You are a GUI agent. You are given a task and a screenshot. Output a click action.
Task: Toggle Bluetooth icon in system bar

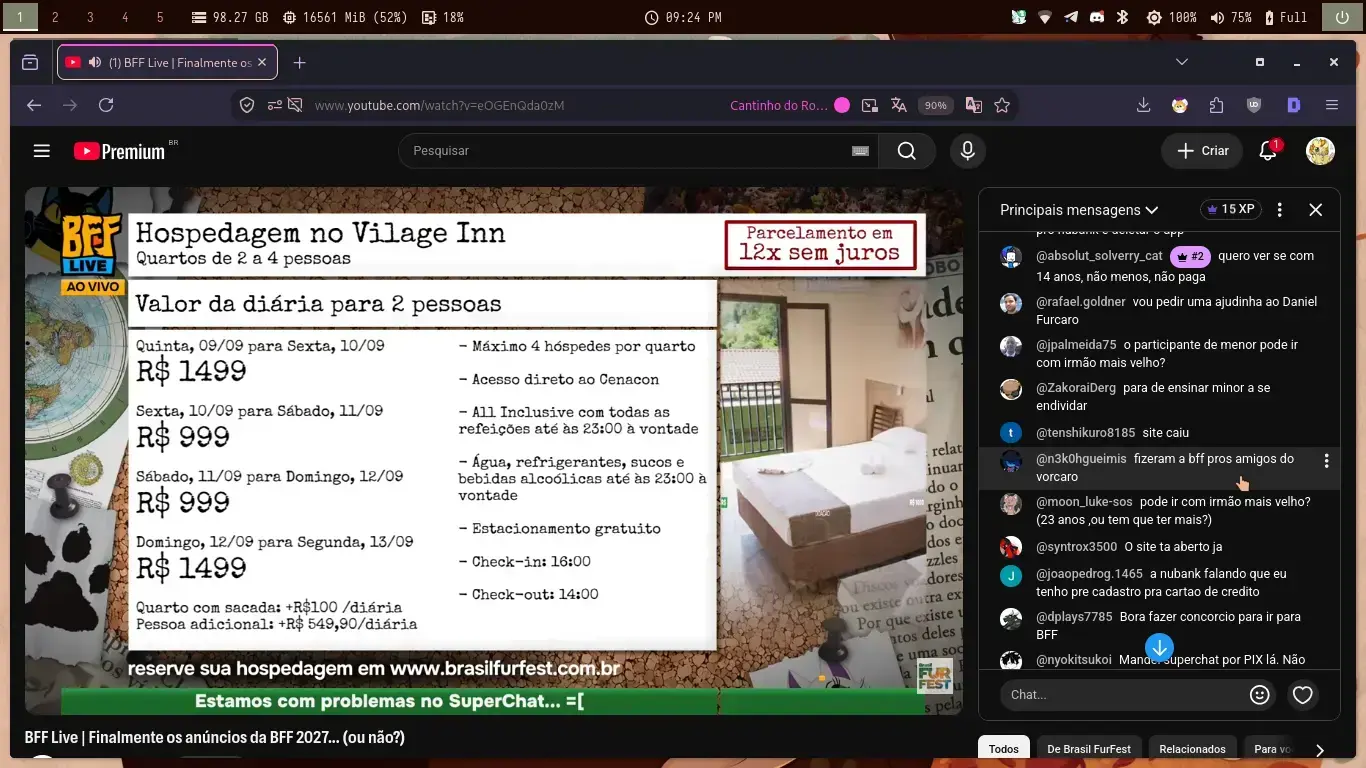tap(1122, 17)
